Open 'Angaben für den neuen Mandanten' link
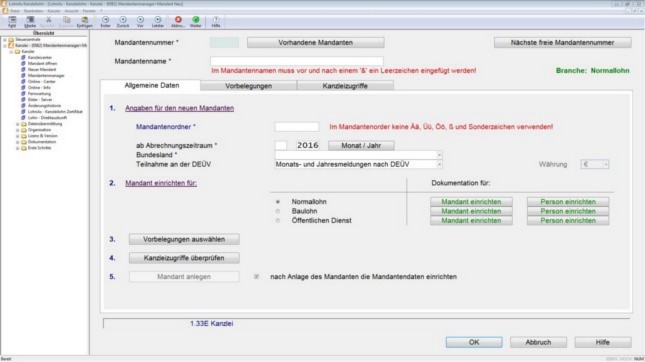This screenshot has width=645, height=362. (179, 108)
